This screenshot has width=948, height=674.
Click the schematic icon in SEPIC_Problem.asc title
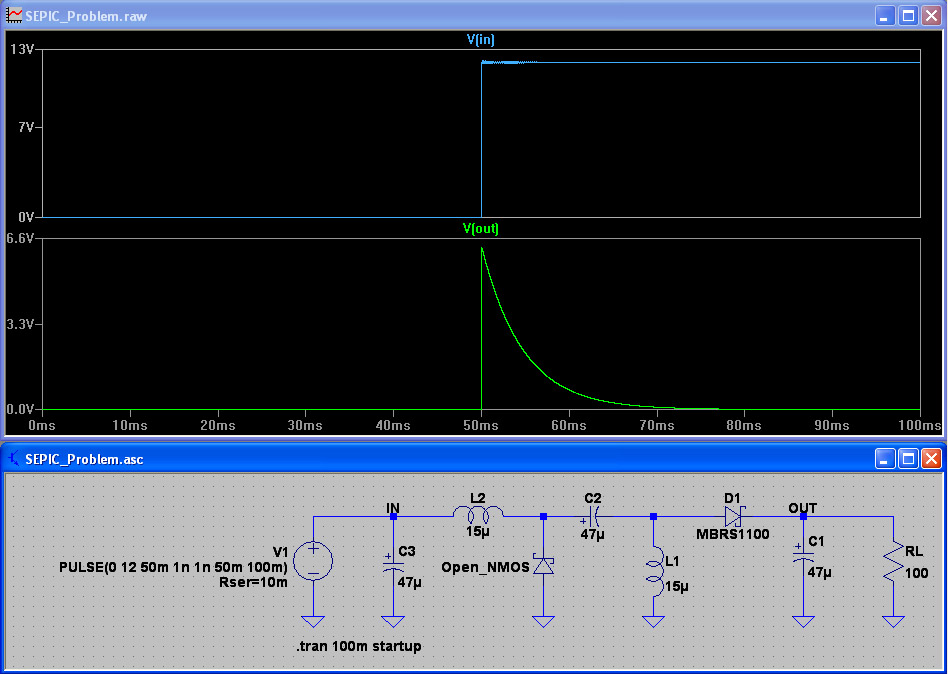click(13, 459)
